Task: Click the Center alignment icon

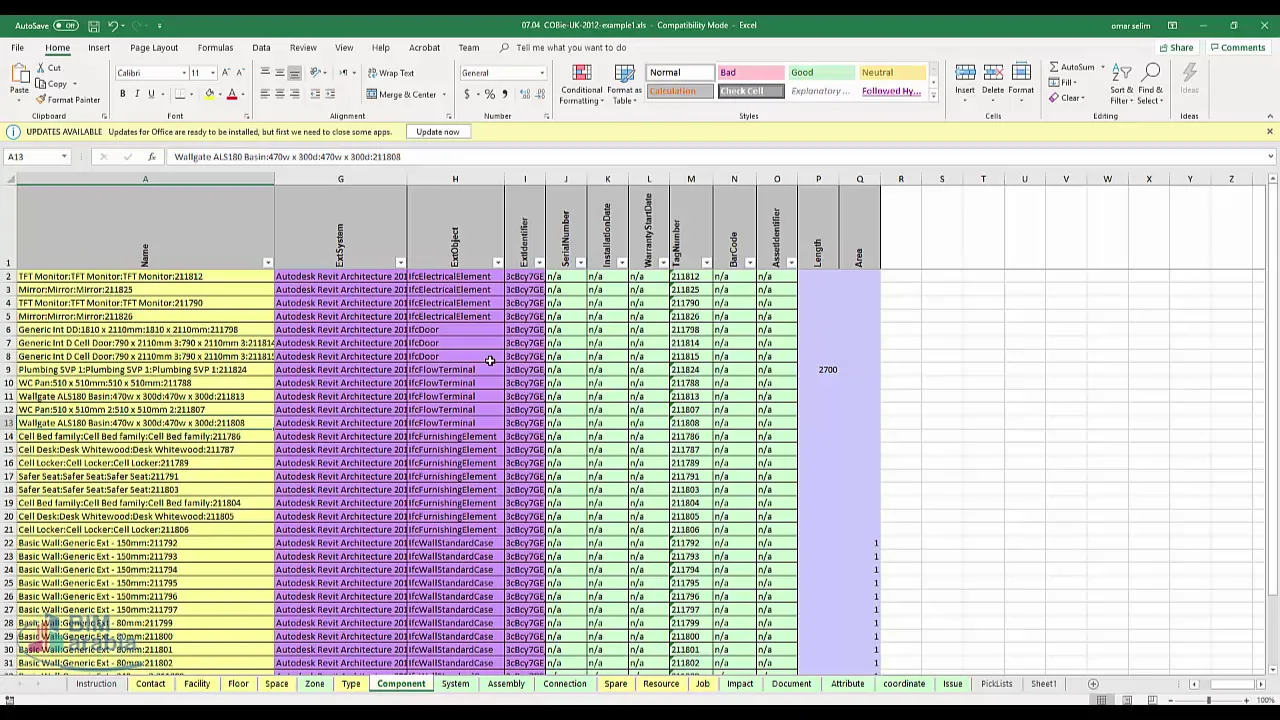Action: click(x=280, y=94)
